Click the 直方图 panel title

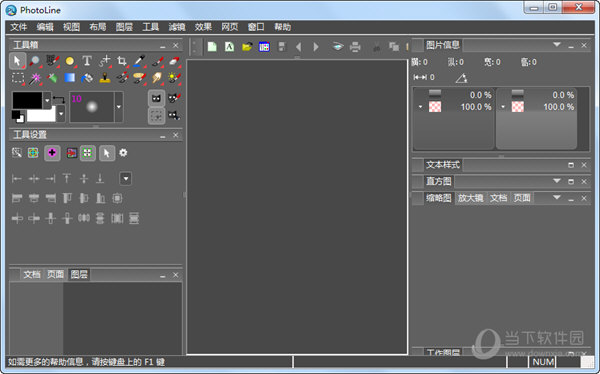coord(439,181)
